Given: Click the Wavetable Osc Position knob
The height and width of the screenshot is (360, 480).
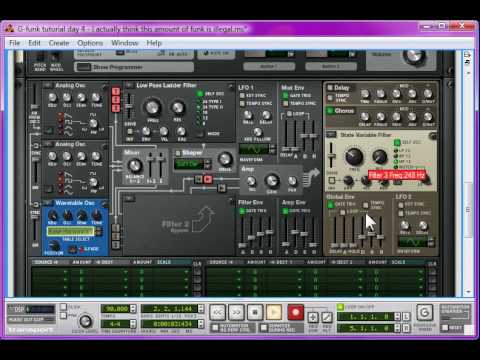Looking at the screenshot, I should point(53,246).
